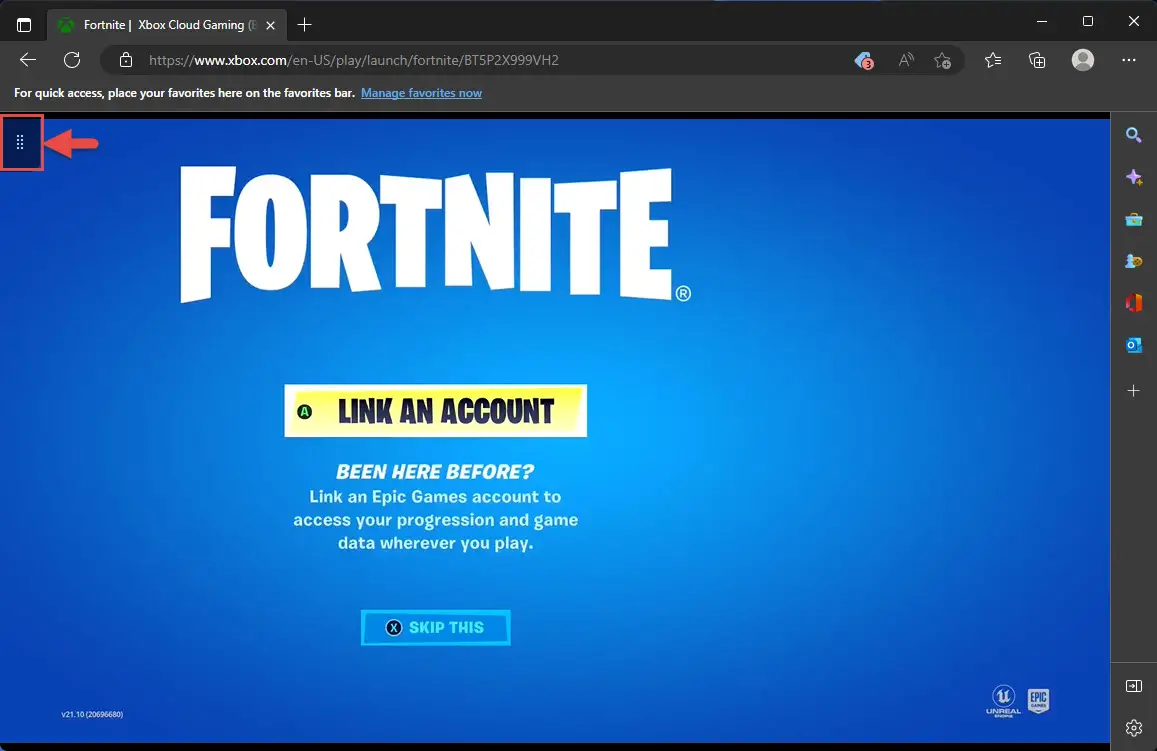The width and height of the screenshot is (1157, 751).
Task: Add a site to the sidebar
Action: [x=1133, y=390]
